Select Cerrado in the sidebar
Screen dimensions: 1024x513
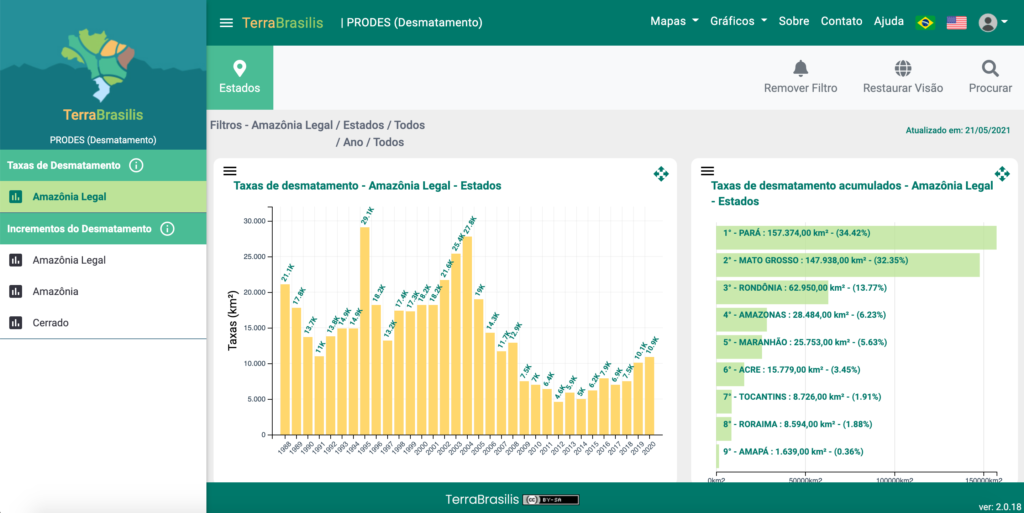(x=103, y=322)
